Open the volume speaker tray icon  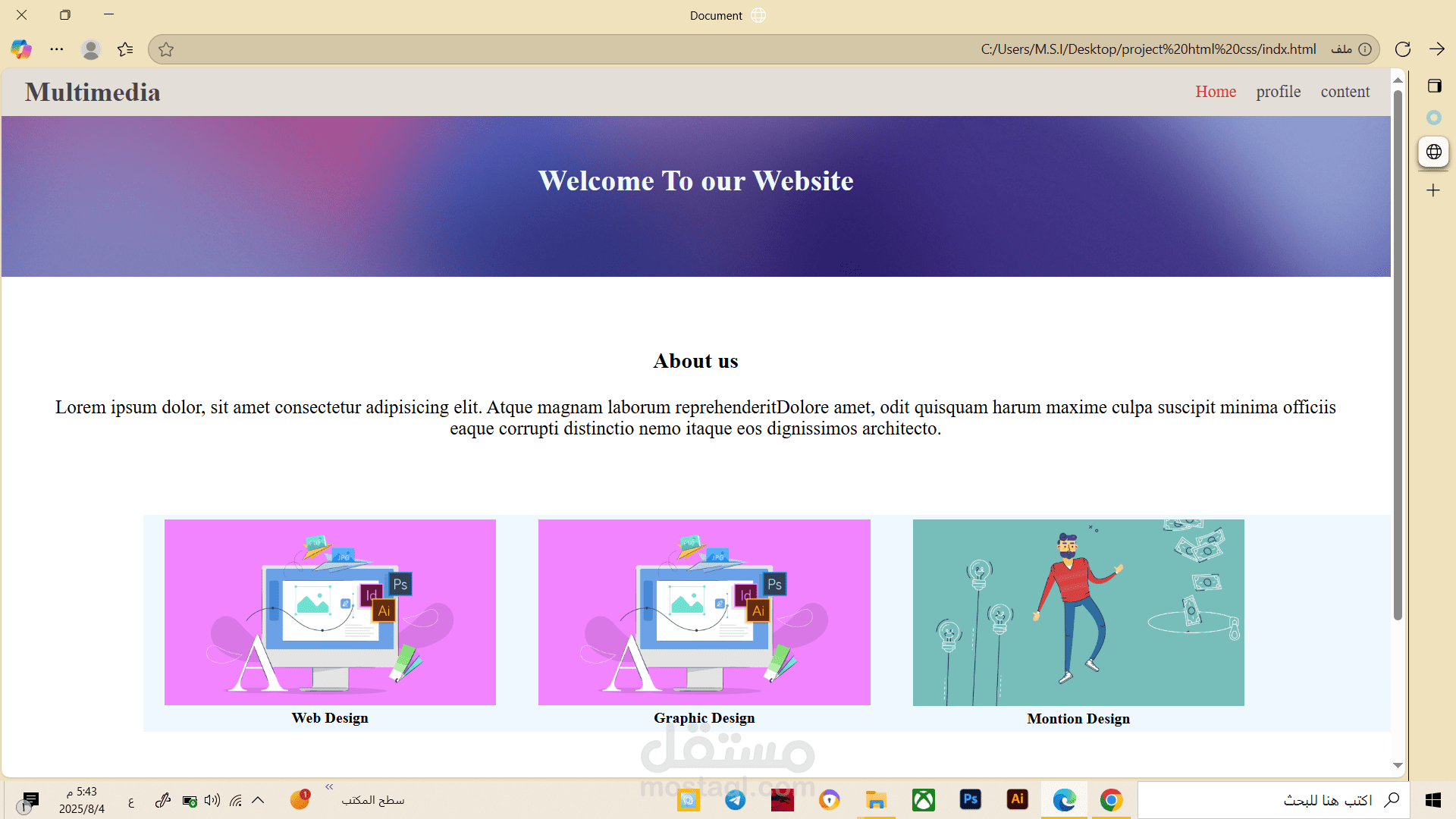pyautogui.click(x=212, y=800)
